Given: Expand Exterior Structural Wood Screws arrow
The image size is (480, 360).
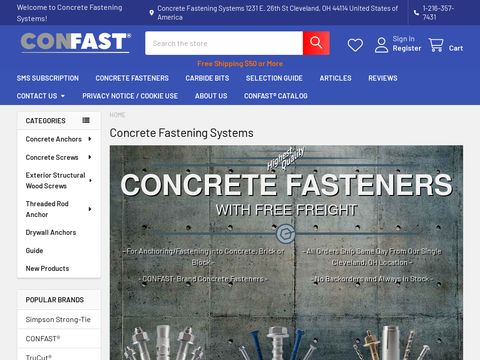Looking at the screenshot, I should tap(90, 180).
